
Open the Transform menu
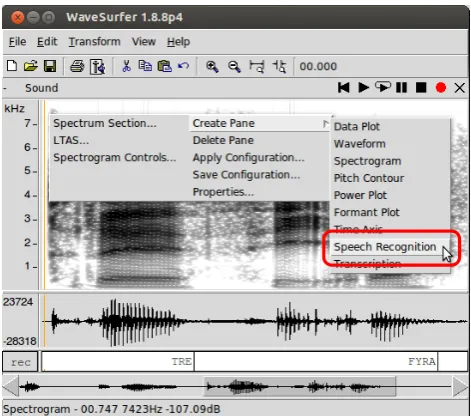[x=94, y=42]
